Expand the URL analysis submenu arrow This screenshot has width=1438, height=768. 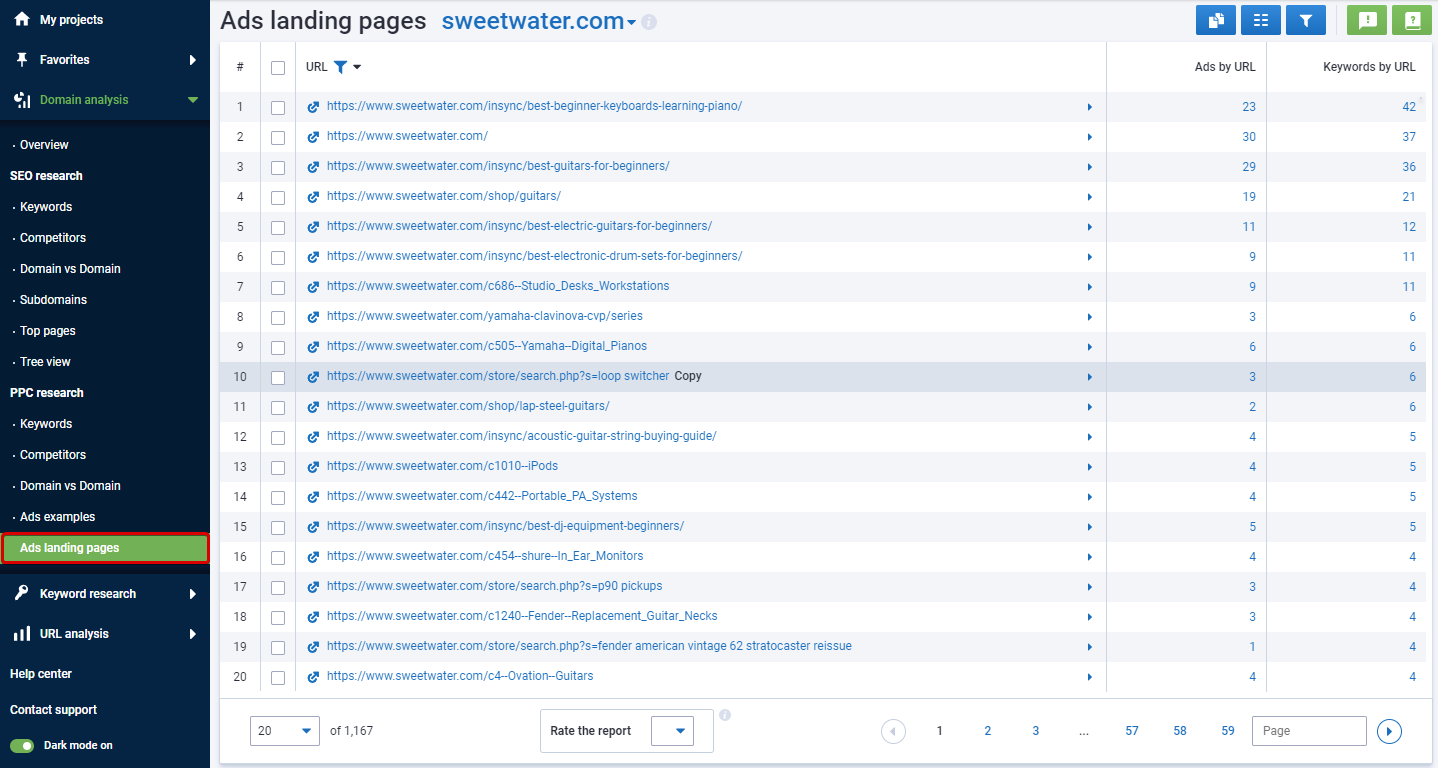pyautogui.click(x=193, y=634)
